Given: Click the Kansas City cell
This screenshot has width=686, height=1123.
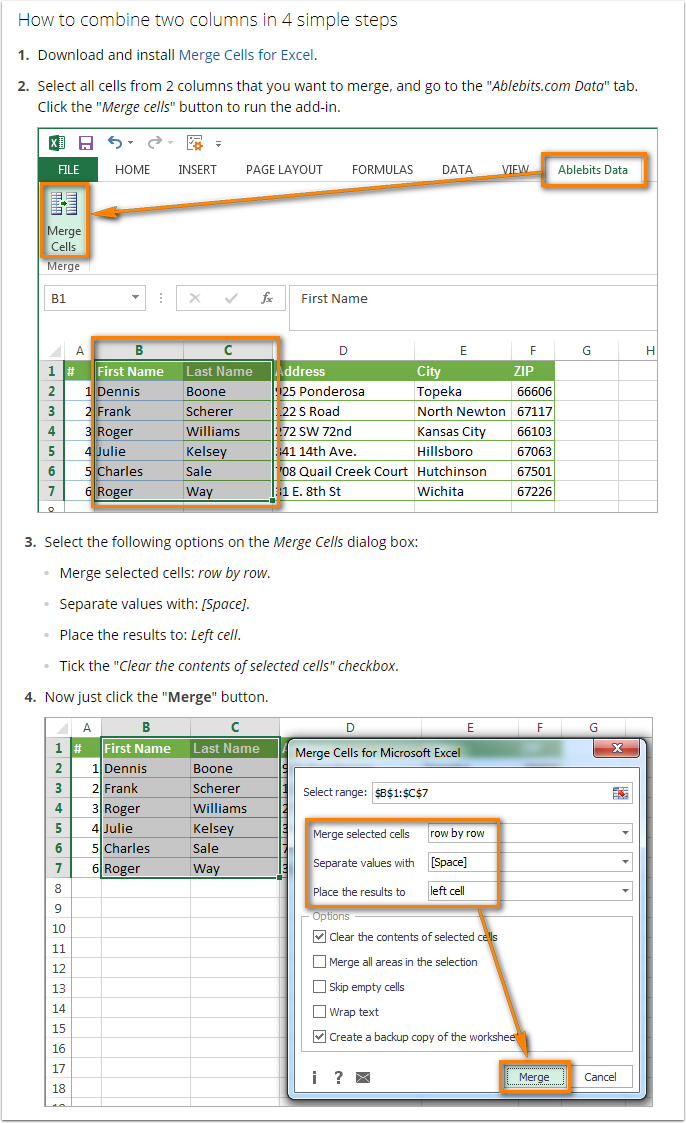Looking at the screenshot, I should coord(463,432).
